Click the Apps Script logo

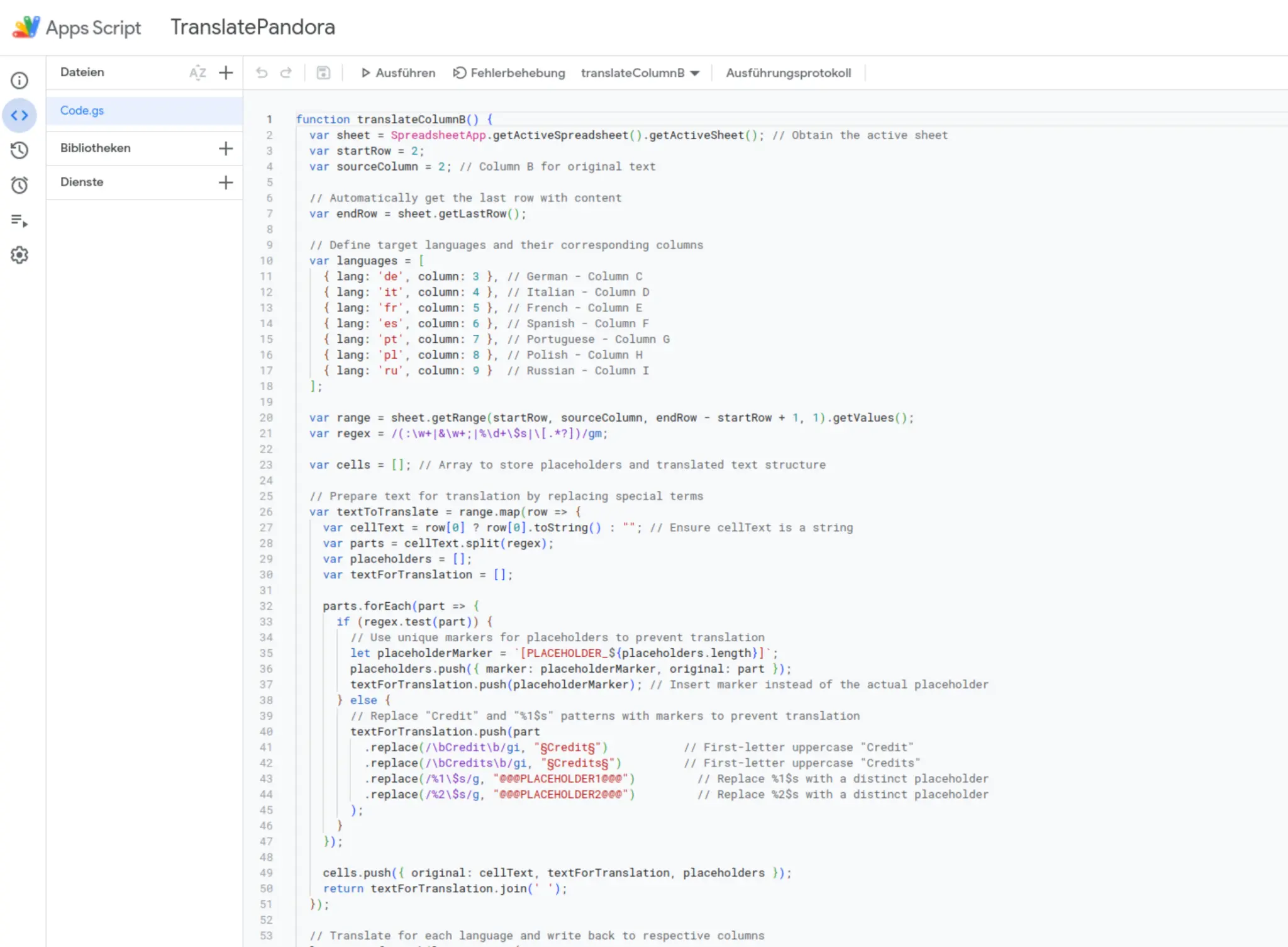(26, 27)
